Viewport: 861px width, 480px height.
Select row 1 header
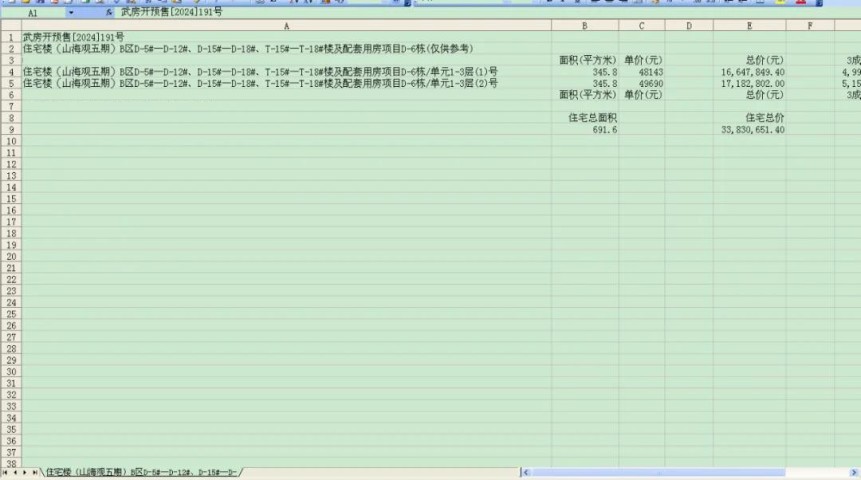(x=11, y=37)
